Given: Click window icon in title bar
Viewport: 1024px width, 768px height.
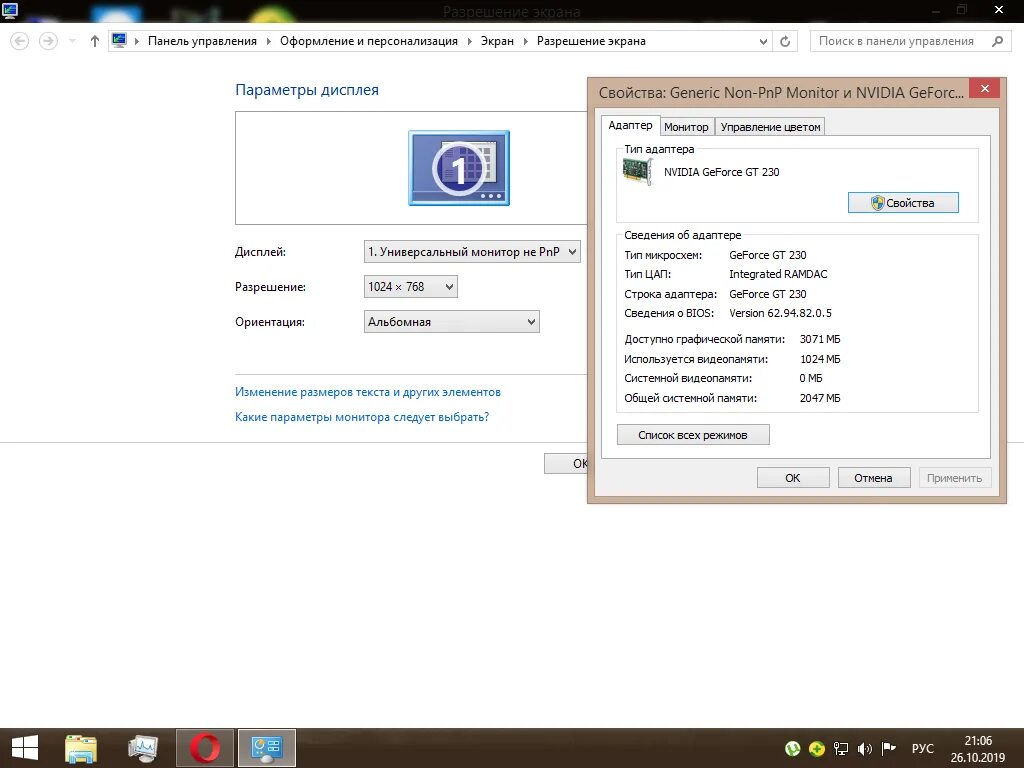Looking at the screenshot, I should click(x=10, y=10).
